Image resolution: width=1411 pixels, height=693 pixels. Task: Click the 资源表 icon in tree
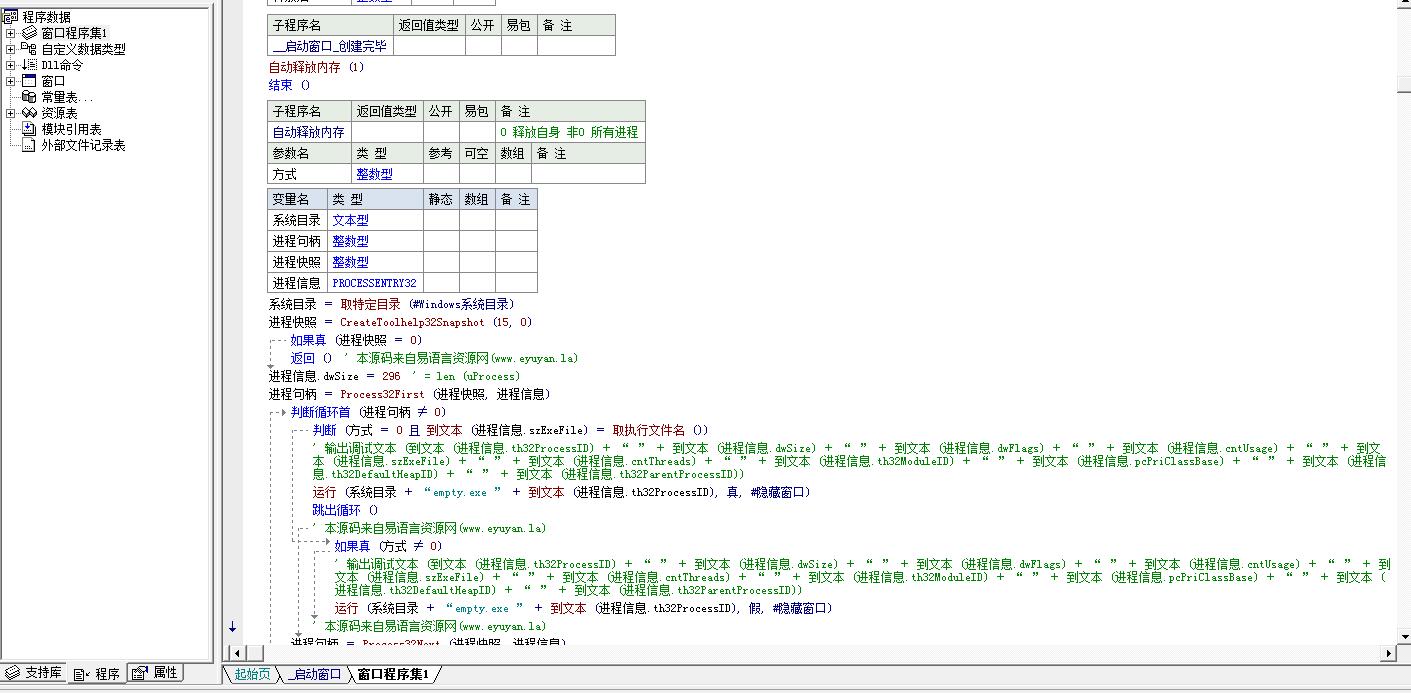[x=29, y=113]
